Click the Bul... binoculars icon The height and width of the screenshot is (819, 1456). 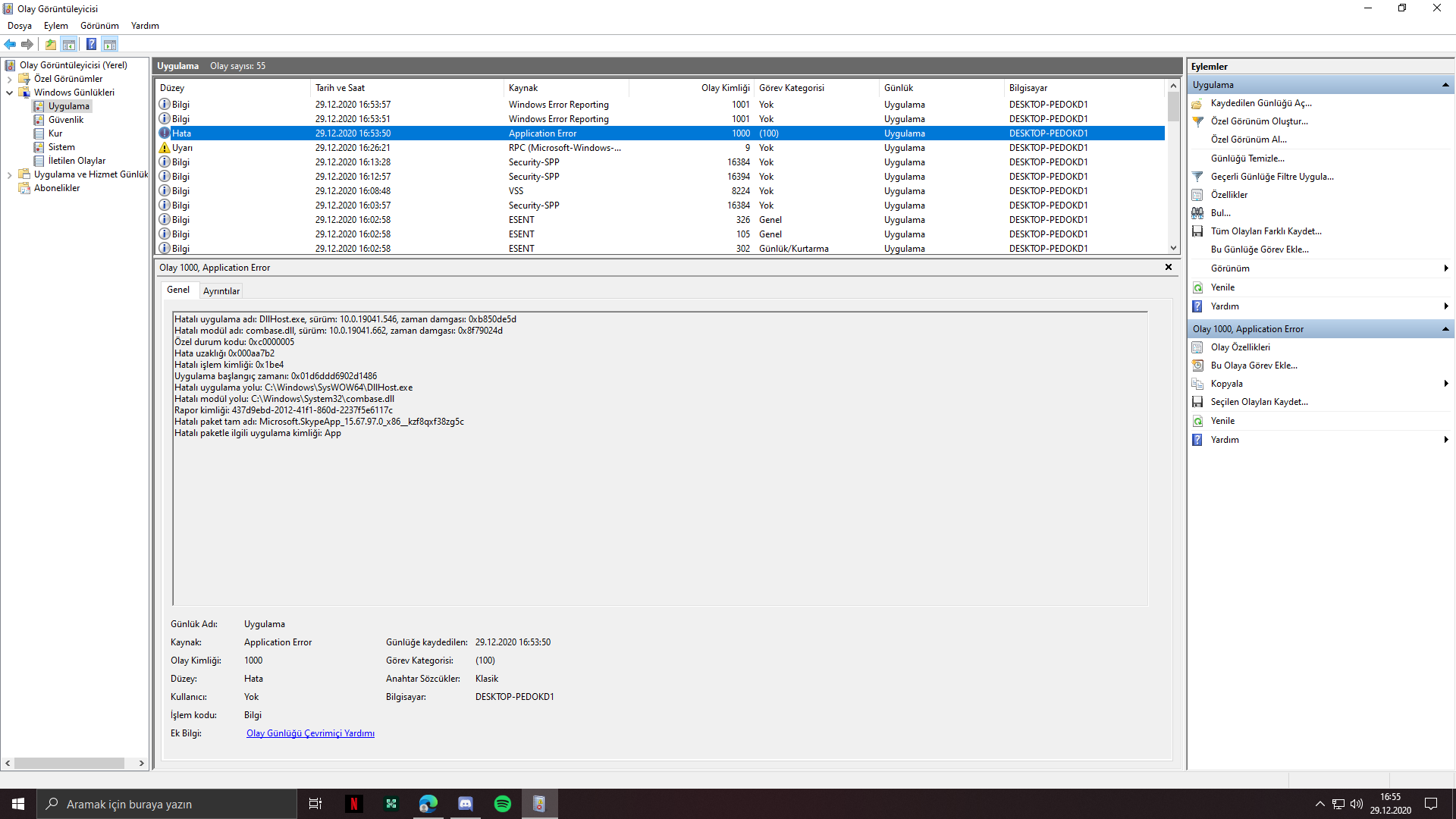(x=1197, y=213)
